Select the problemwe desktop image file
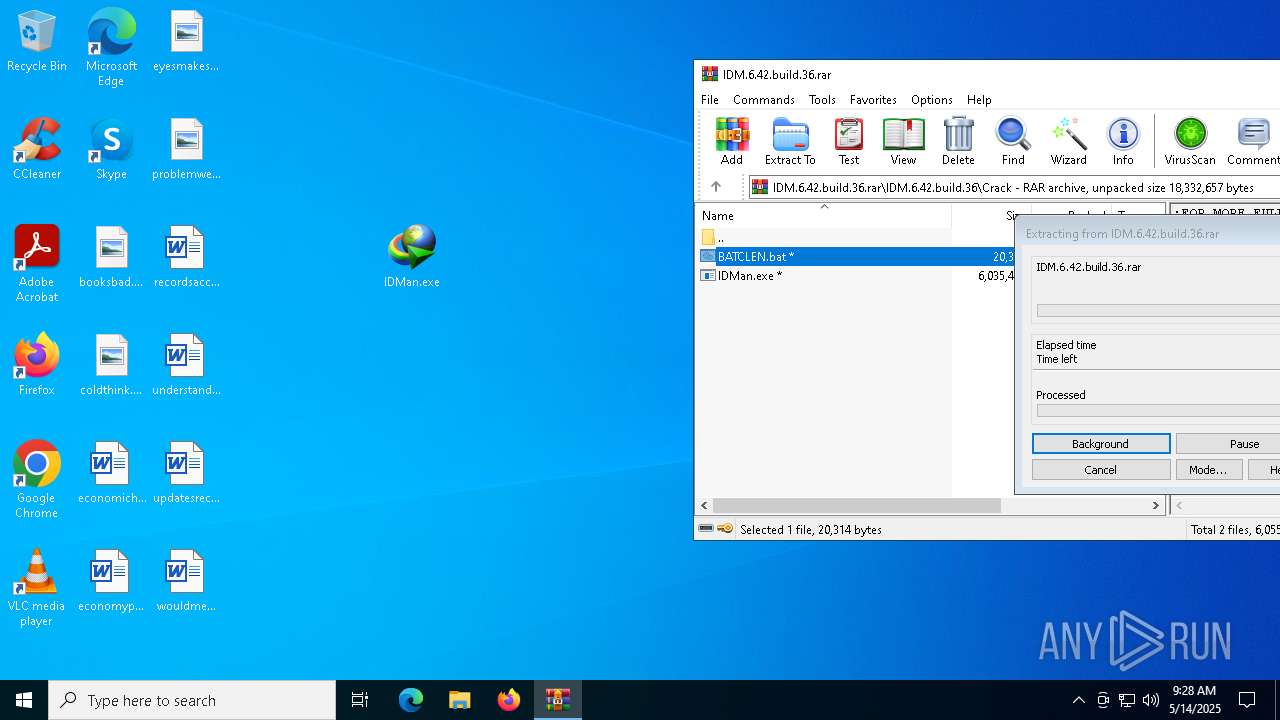Viewport: 1280px width, 720px height. [186, 149]
